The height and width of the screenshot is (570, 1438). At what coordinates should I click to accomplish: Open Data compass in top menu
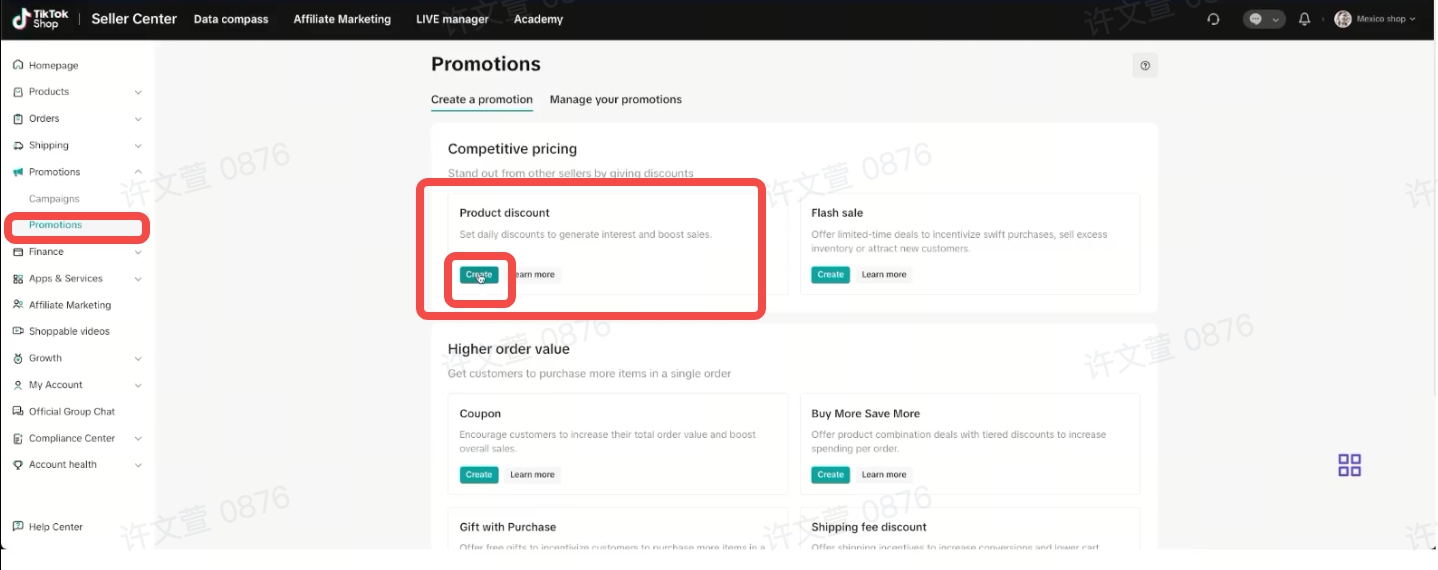click(x=231, y=19)
